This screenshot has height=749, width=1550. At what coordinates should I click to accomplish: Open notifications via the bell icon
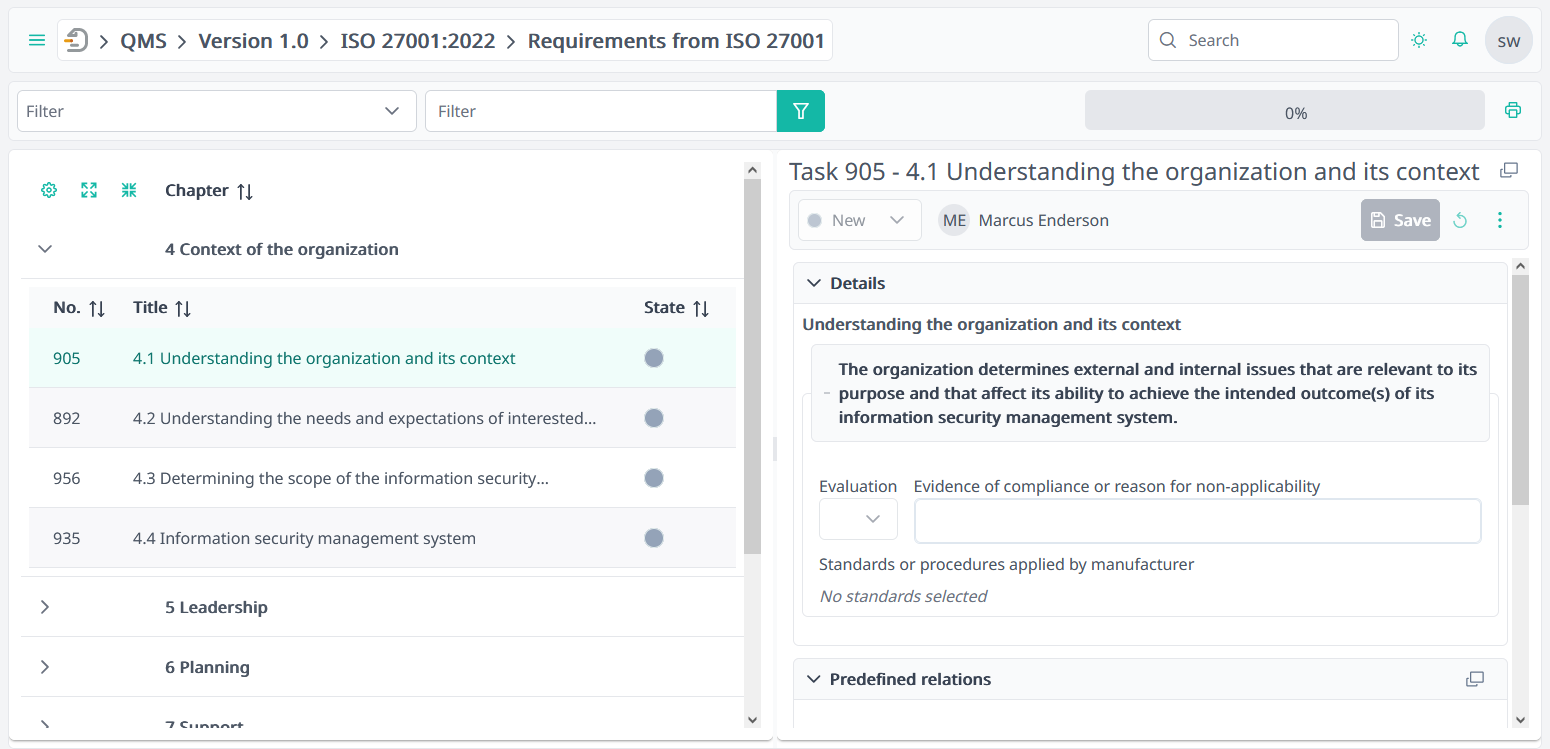1459,39
